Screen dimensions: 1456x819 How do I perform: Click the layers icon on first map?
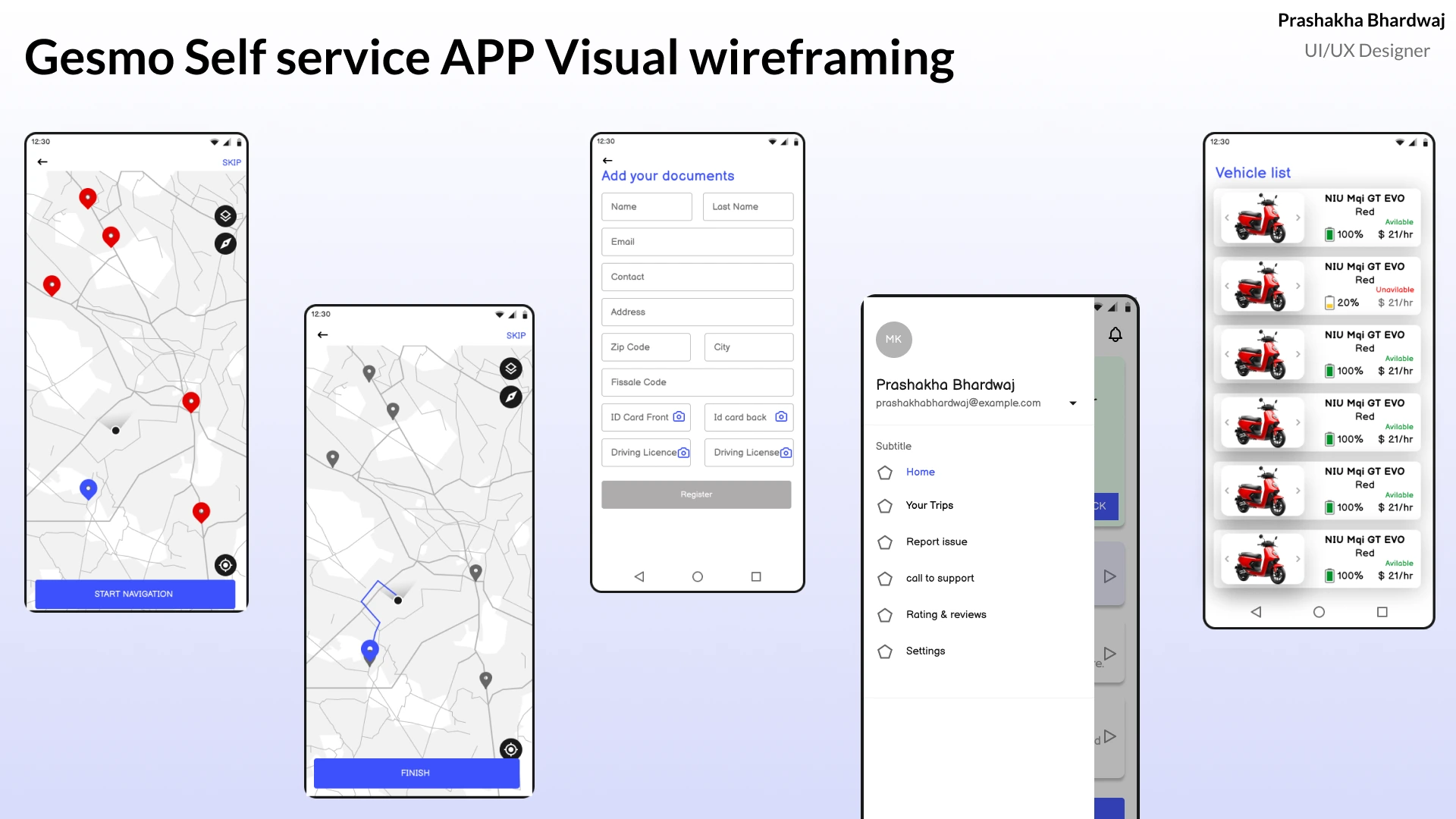point(225,216)
